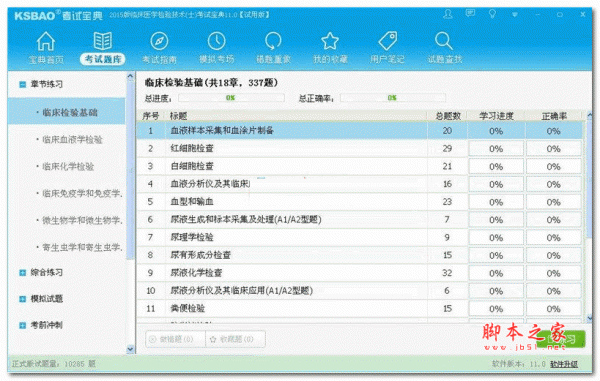Click the 软件升级 link
Screen dimensions: 600x381
click(564, 364)
